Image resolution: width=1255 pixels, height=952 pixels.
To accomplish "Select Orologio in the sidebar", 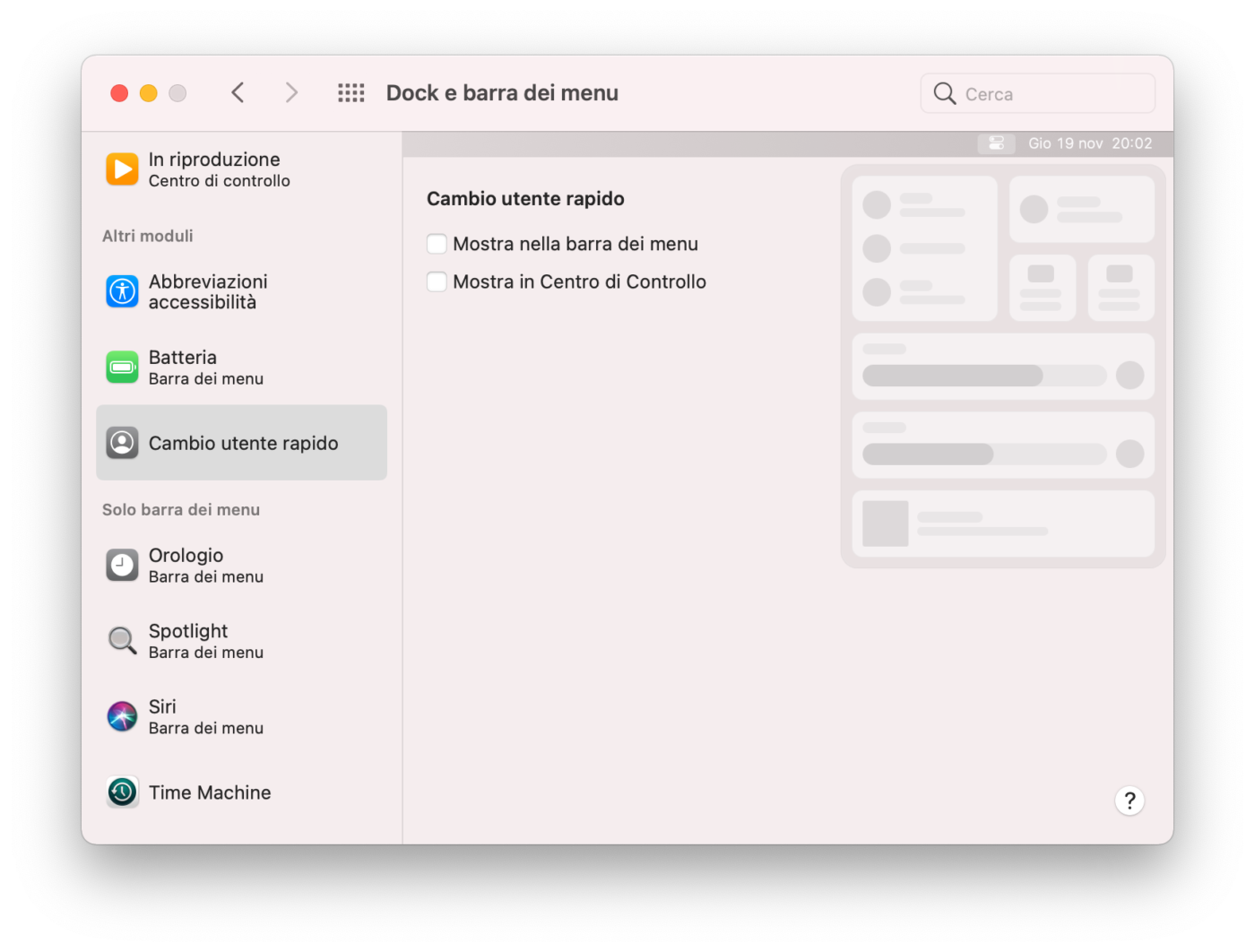I will 241,565.
